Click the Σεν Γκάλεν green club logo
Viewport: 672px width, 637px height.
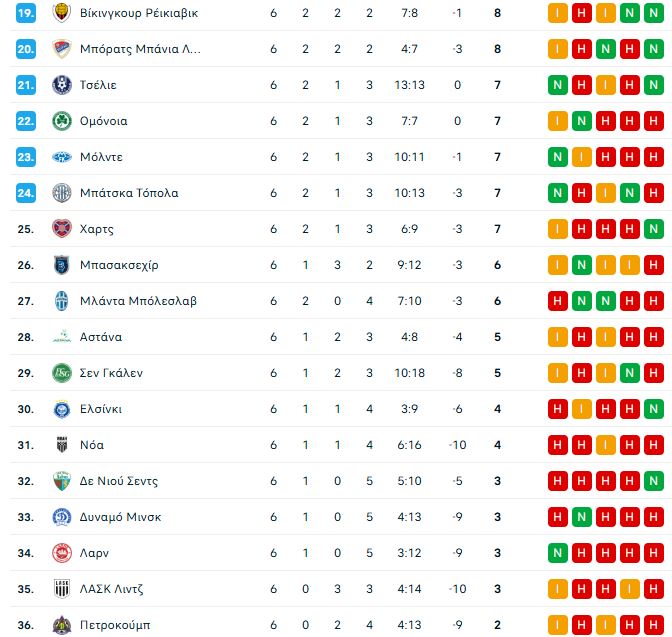tap(62, 373)
